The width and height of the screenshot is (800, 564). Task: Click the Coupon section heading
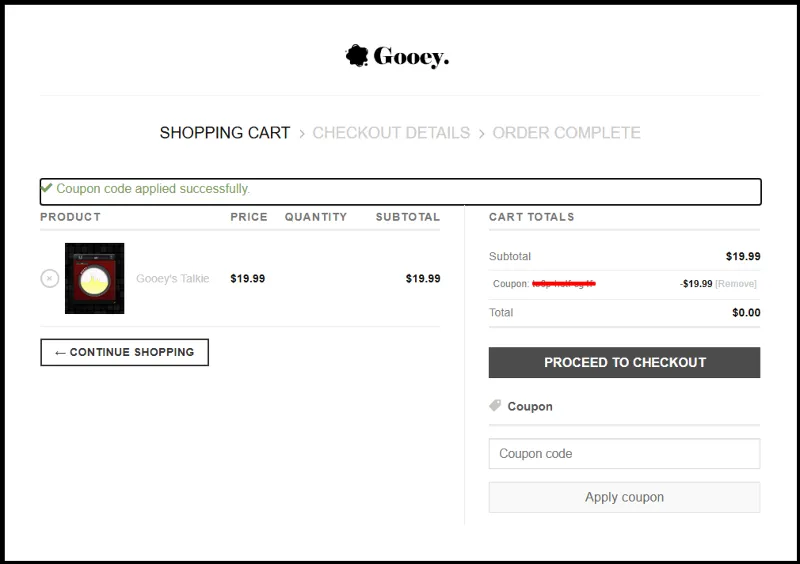click(x=530, y=406)
